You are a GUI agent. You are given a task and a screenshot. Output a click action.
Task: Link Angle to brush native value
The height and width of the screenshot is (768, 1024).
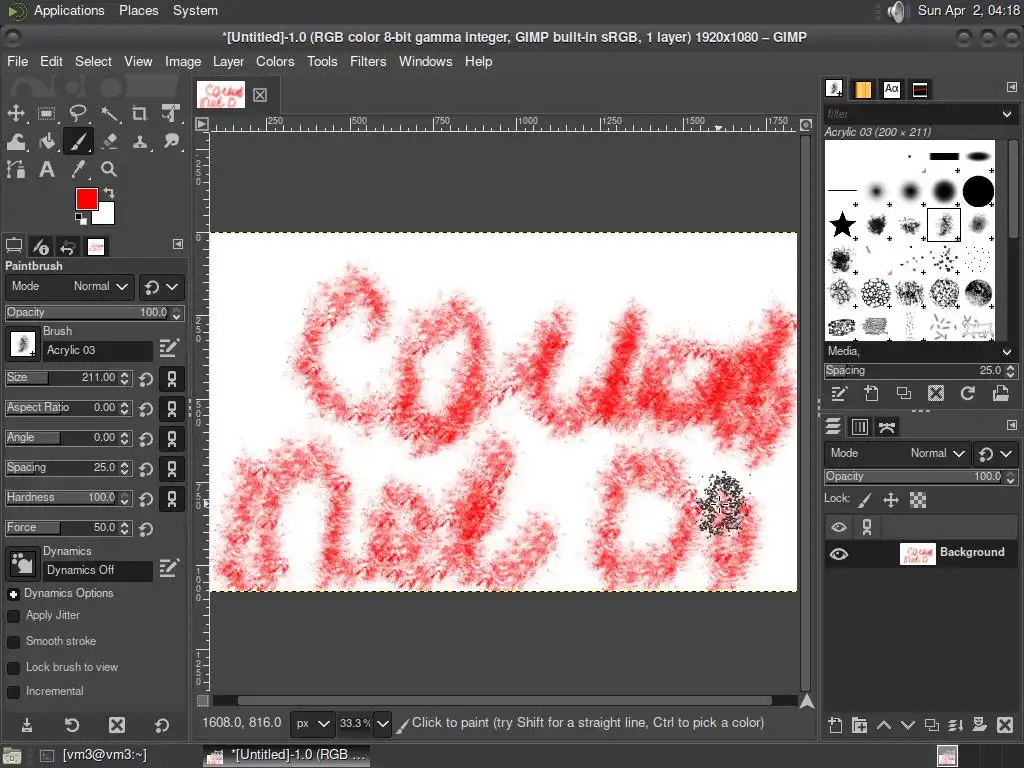click(172, 439)
